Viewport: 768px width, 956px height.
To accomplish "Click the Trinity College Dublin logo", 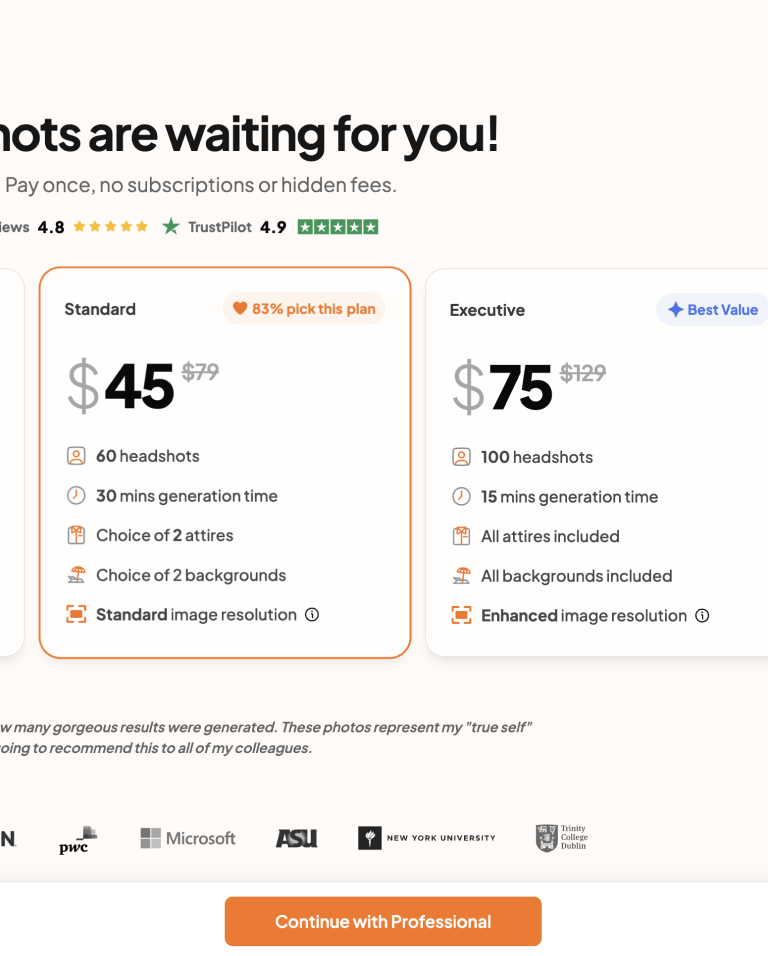I will [561, 838].
